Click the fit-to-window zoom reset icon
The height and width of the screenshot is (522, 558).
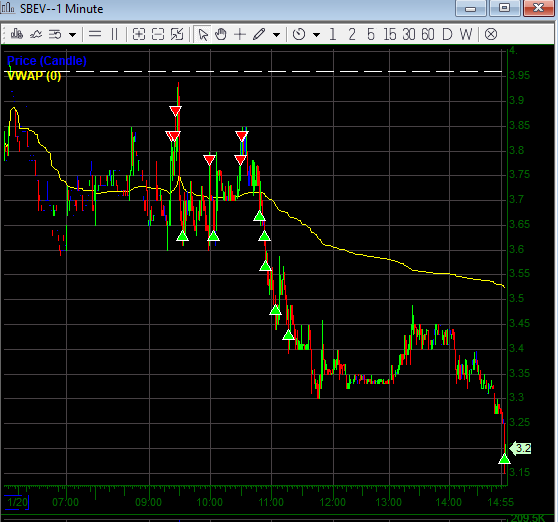(x=177, y=35)
